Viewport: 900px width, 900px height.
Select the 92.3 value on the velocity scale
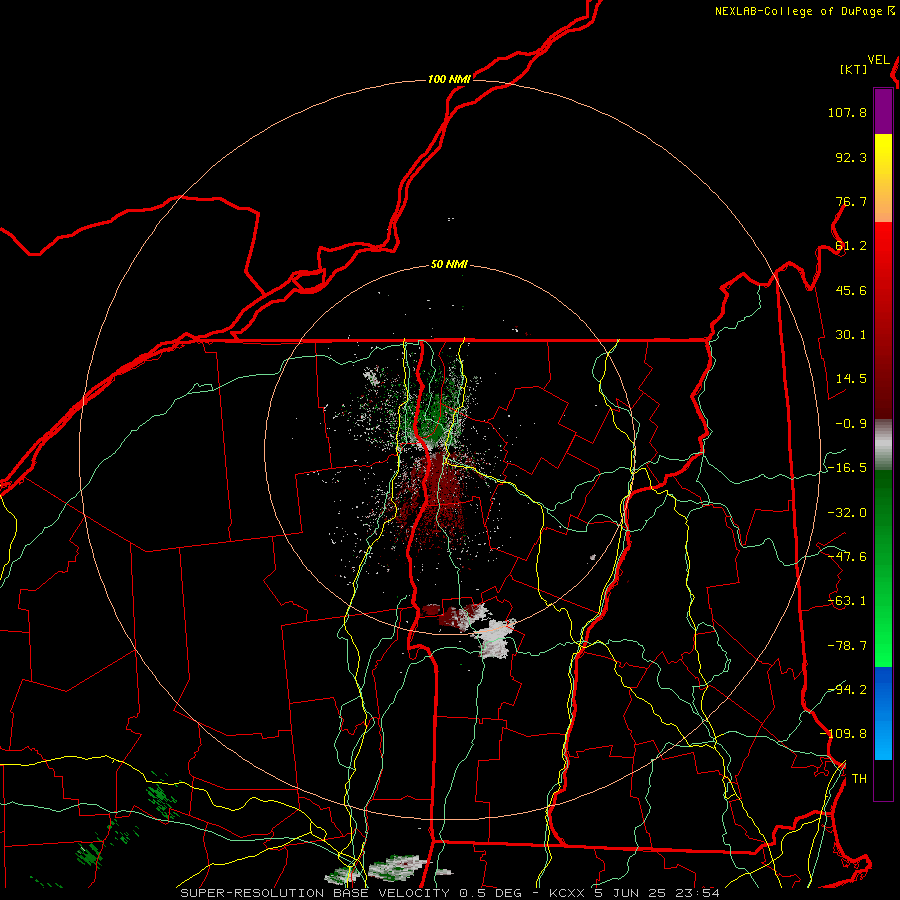pos(851,157)
